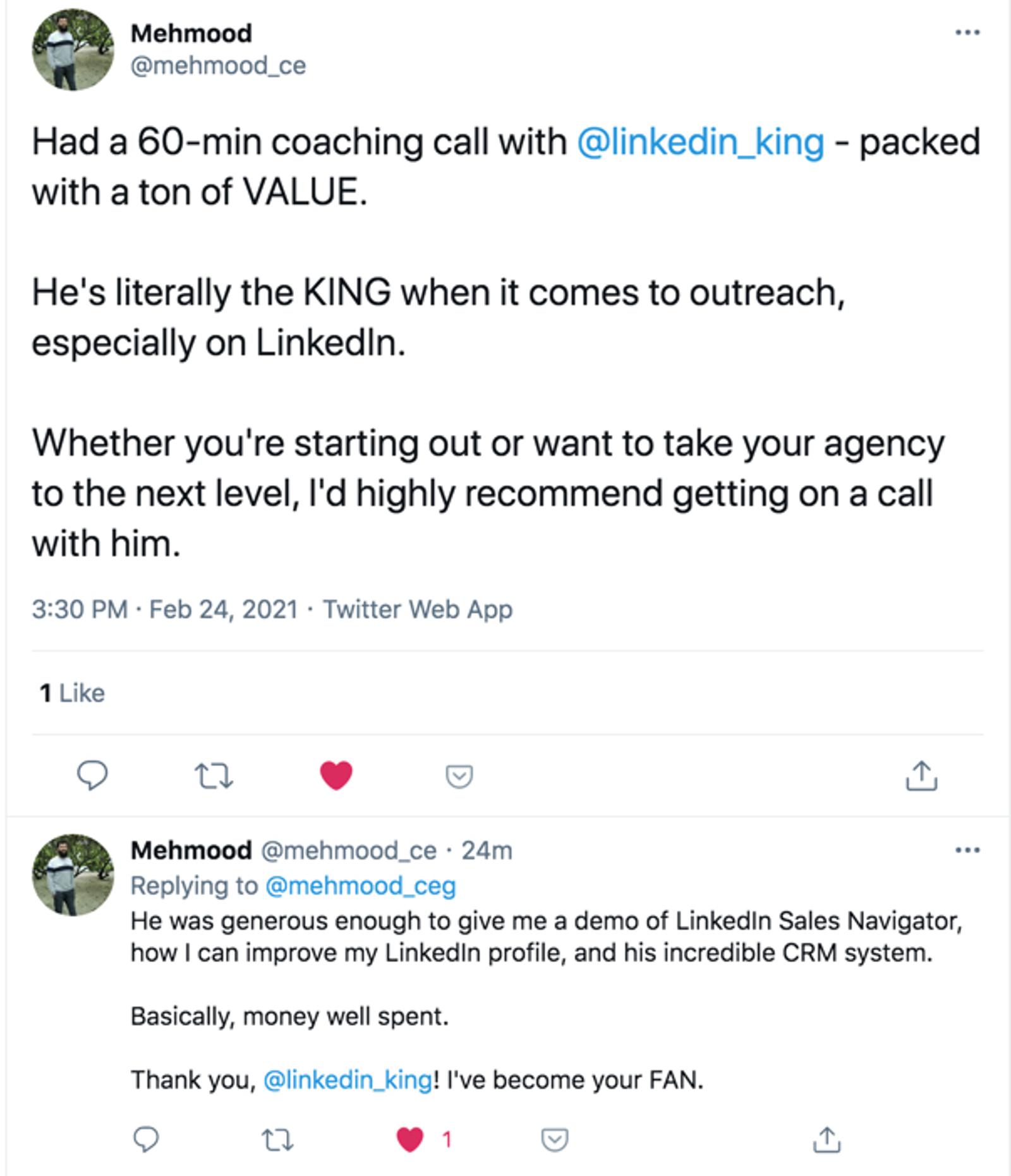Open the @linkedin_king mention in the reply

pos(348,1080)
